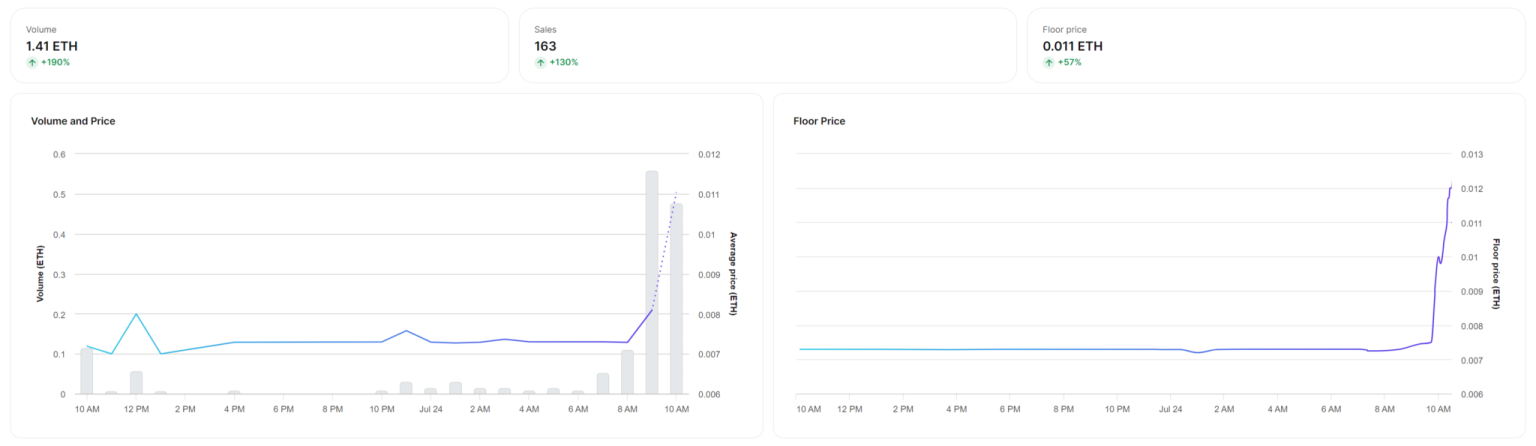Select the Jul 24 label in Floor Price chart
Screen dimensions: 1536x446
tap(1169, 409)
